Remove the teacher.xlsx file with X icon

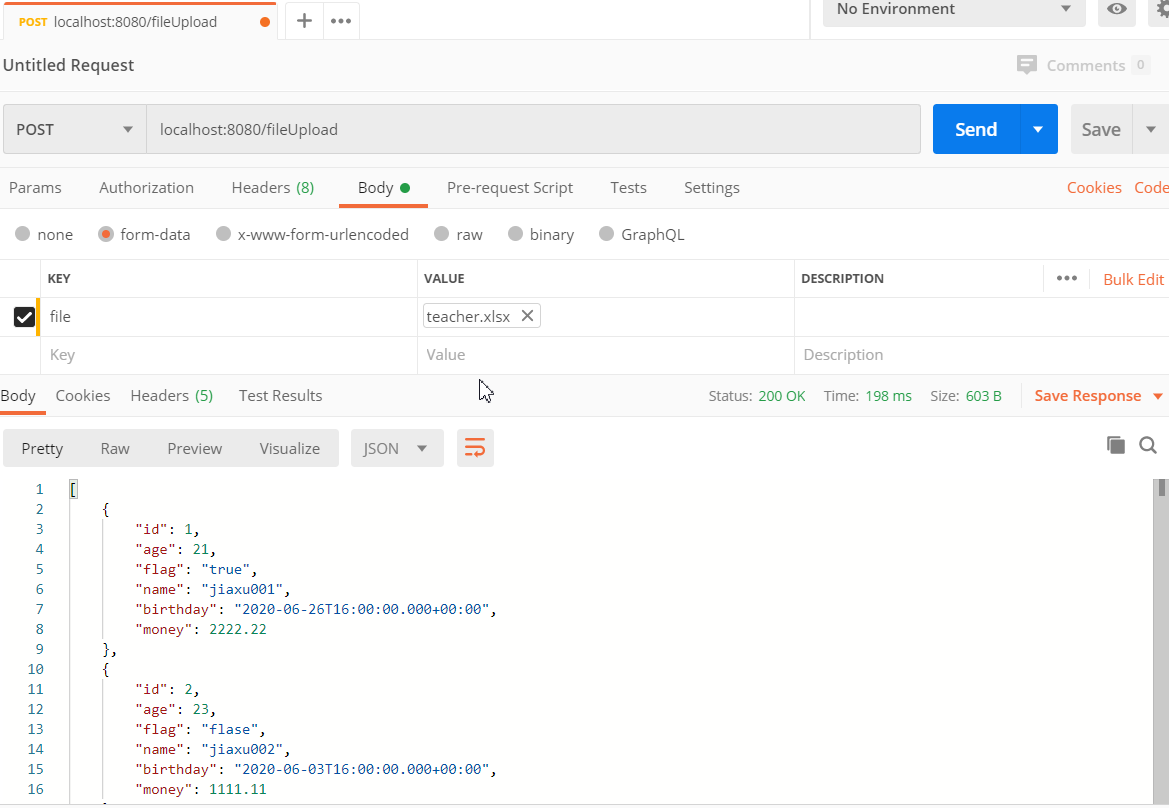point(527,316)
